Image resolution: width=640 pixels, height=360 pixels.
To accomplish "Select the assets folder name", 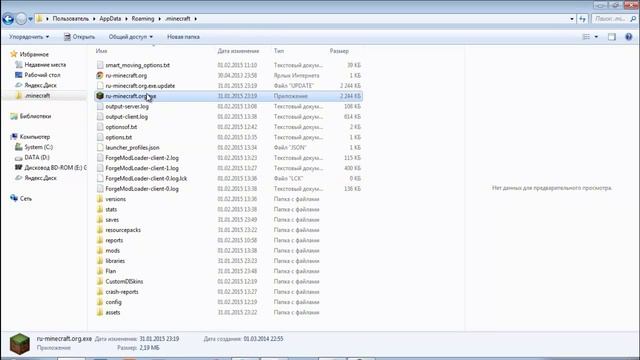I will 113,312.
